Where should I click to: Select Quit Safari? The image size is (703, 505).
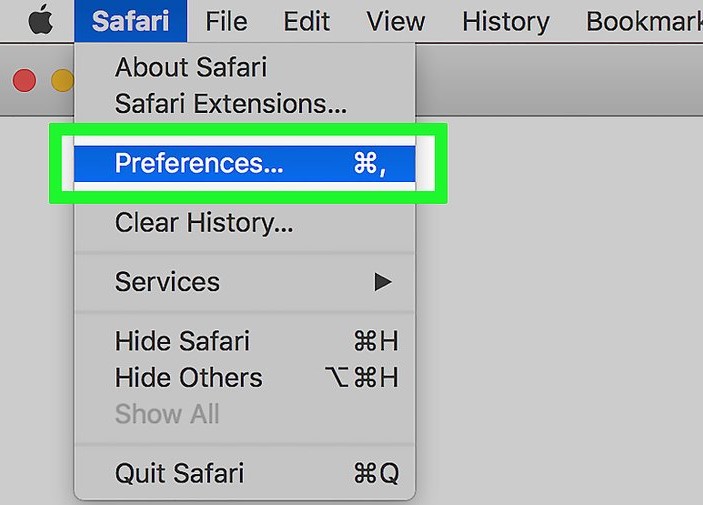point(179,473)
